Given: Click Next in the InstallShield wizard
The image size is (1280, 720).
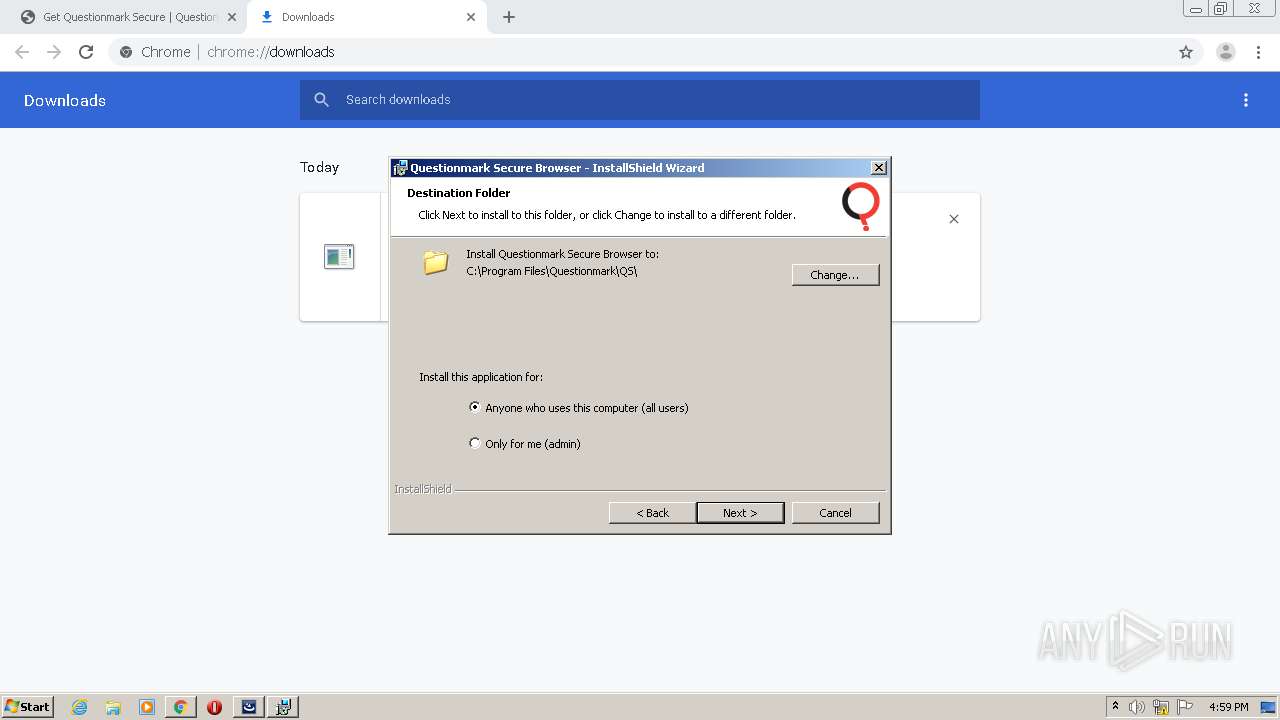Looking at the screenshot, I should [x=740, y=513].
